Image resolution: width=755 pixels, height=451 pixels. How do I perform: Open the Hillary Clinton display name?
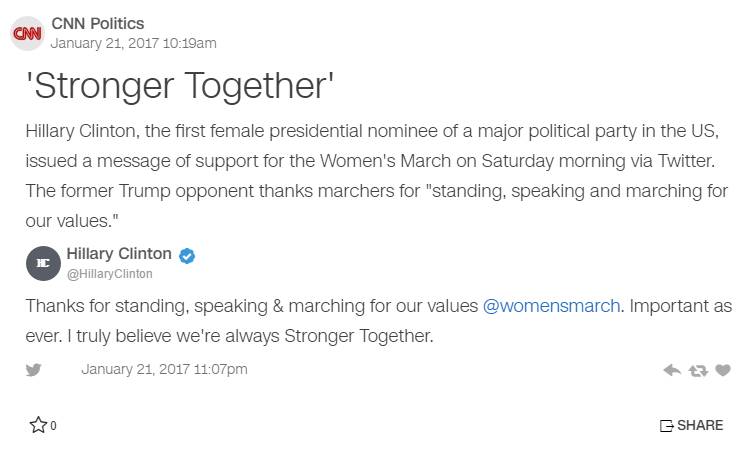pos(119,254)
